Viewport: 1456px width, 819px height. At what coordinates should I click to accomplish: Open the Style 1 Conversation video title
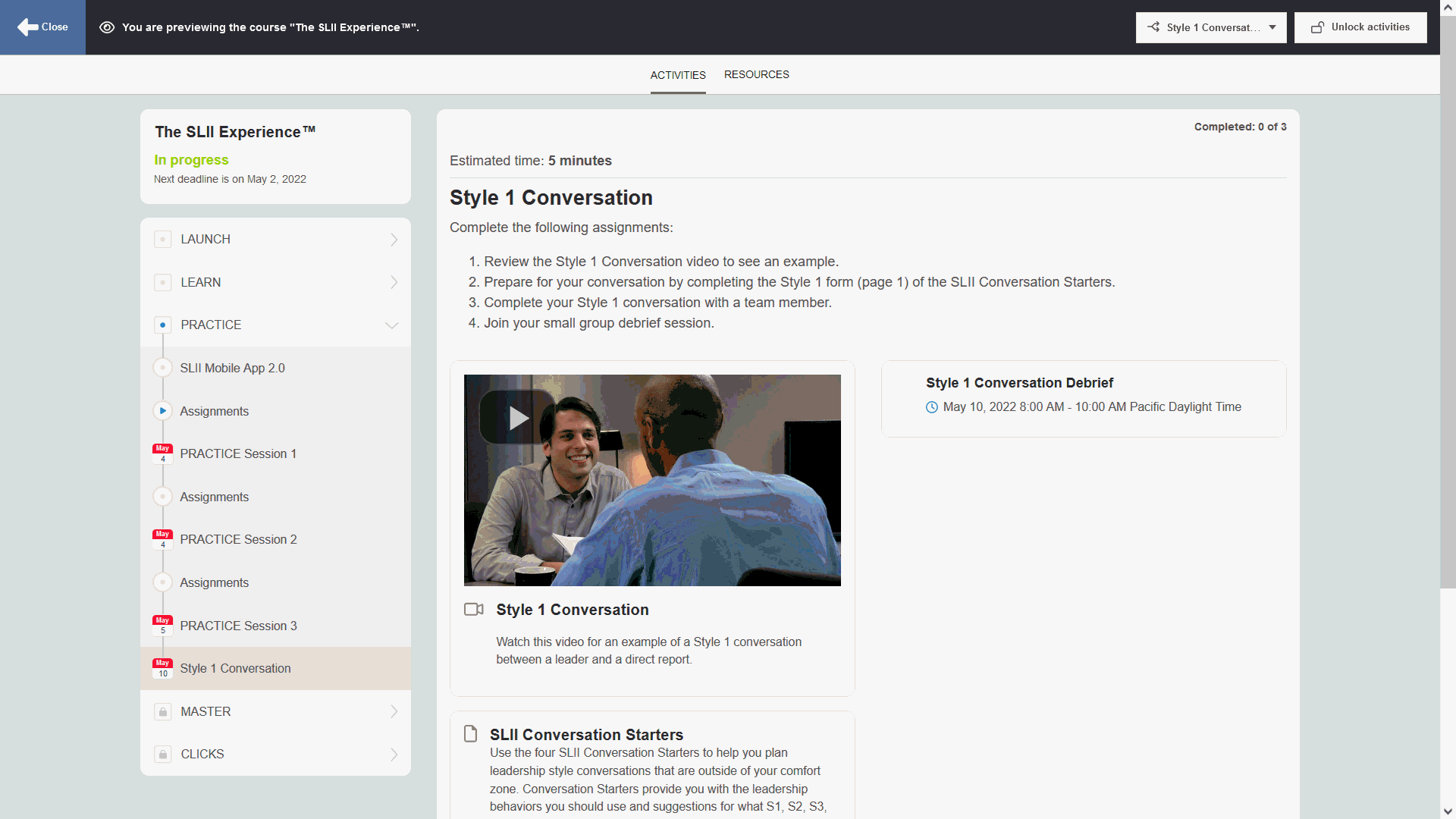(573, 610)
